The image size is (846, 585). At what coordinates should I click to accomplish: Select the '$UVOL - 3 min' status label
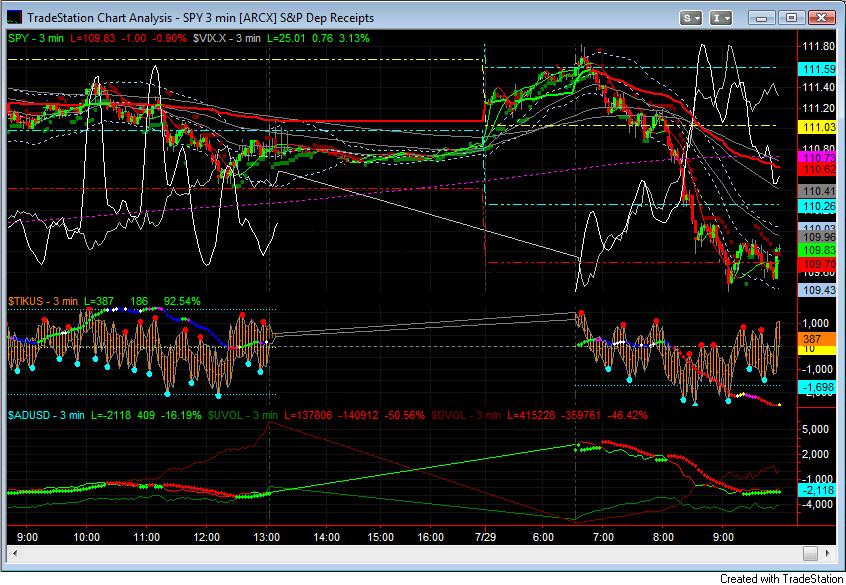tap(243, 415)
